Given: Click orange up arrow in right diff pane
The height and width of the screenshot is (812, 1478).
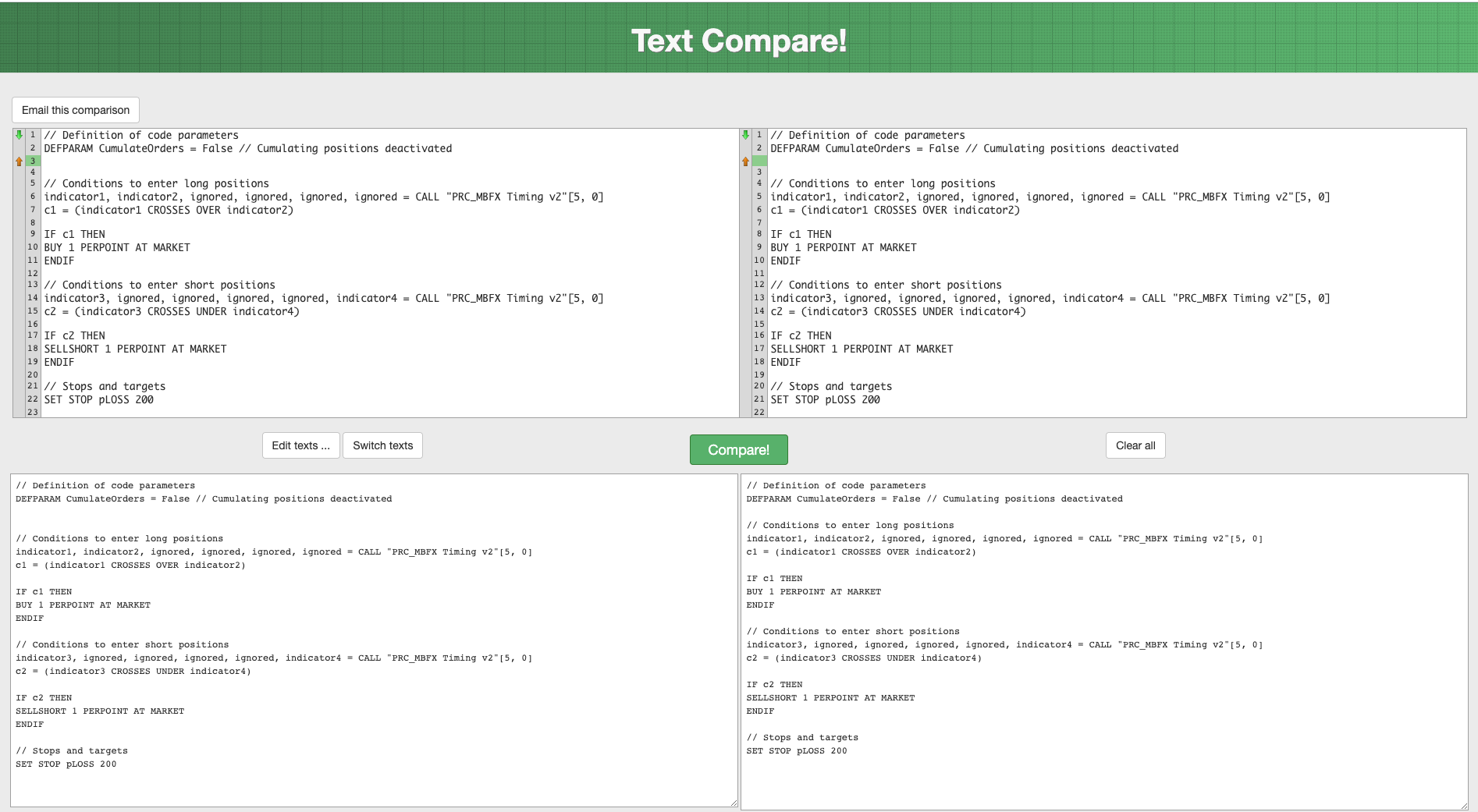Looking at the screenshot, I should coord(745,161).
